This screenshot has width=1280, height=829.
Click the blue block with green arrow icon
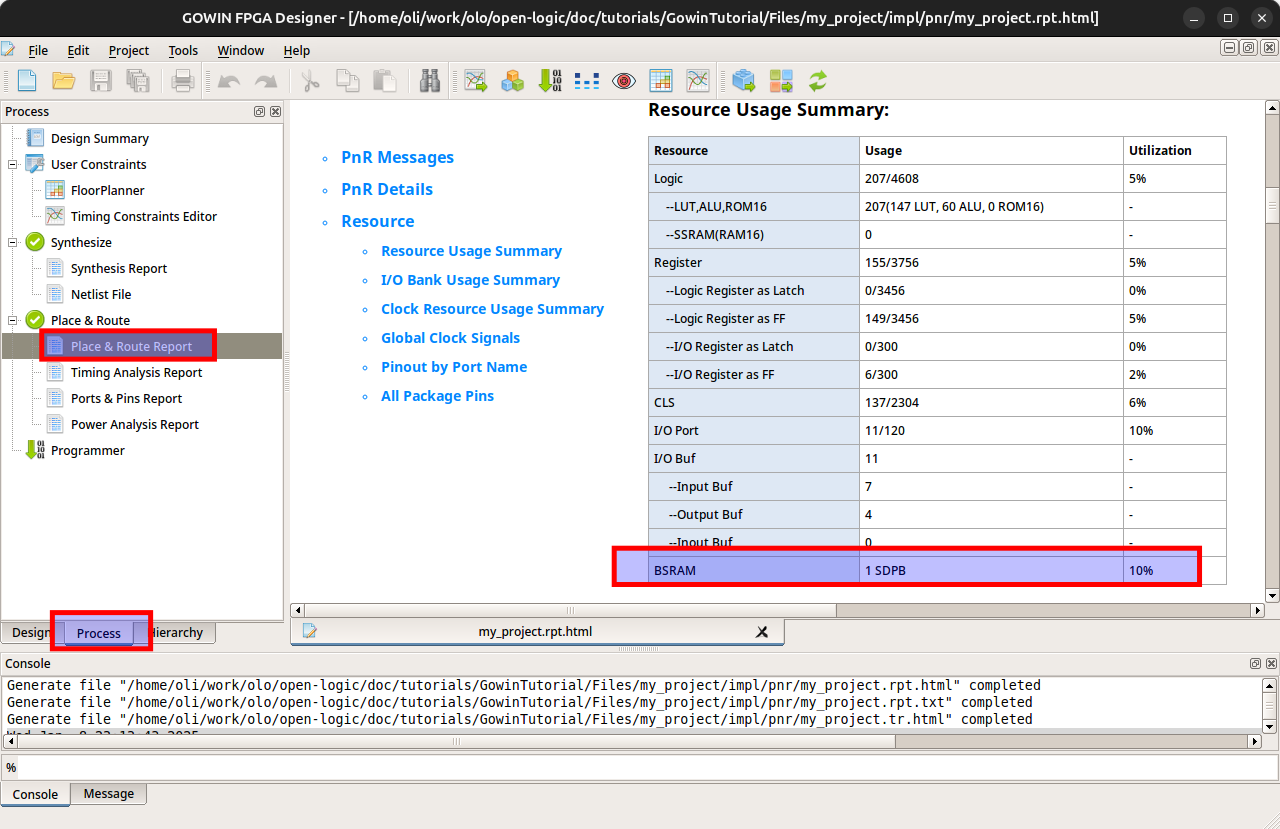pyautogui.click(x=744, y=81)
